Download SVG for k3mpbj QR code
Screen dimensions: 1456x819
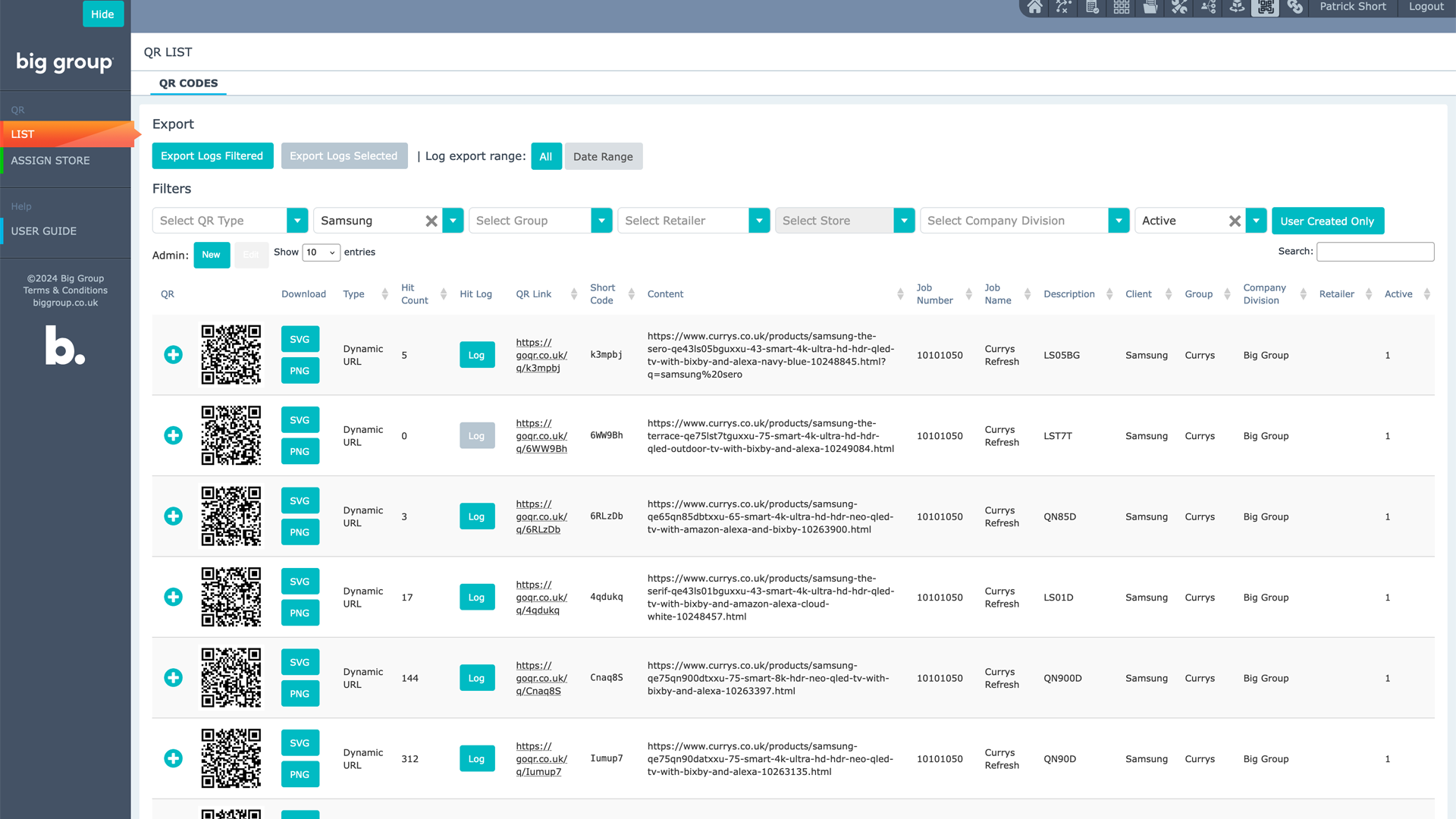click(x=300, y=339)
